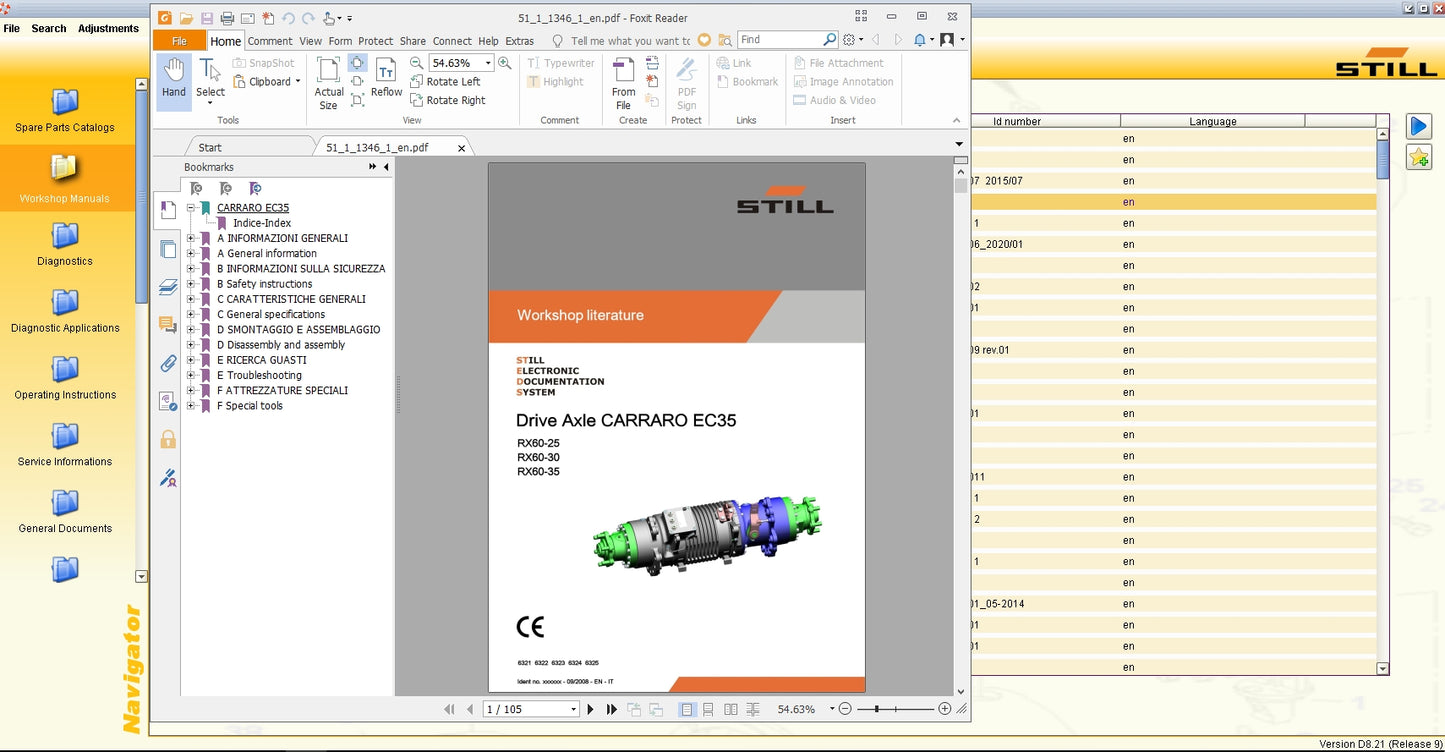Switch to the Protect ribbon tab
Viewport: 1445px width, 752px height.
coord(376,41)
